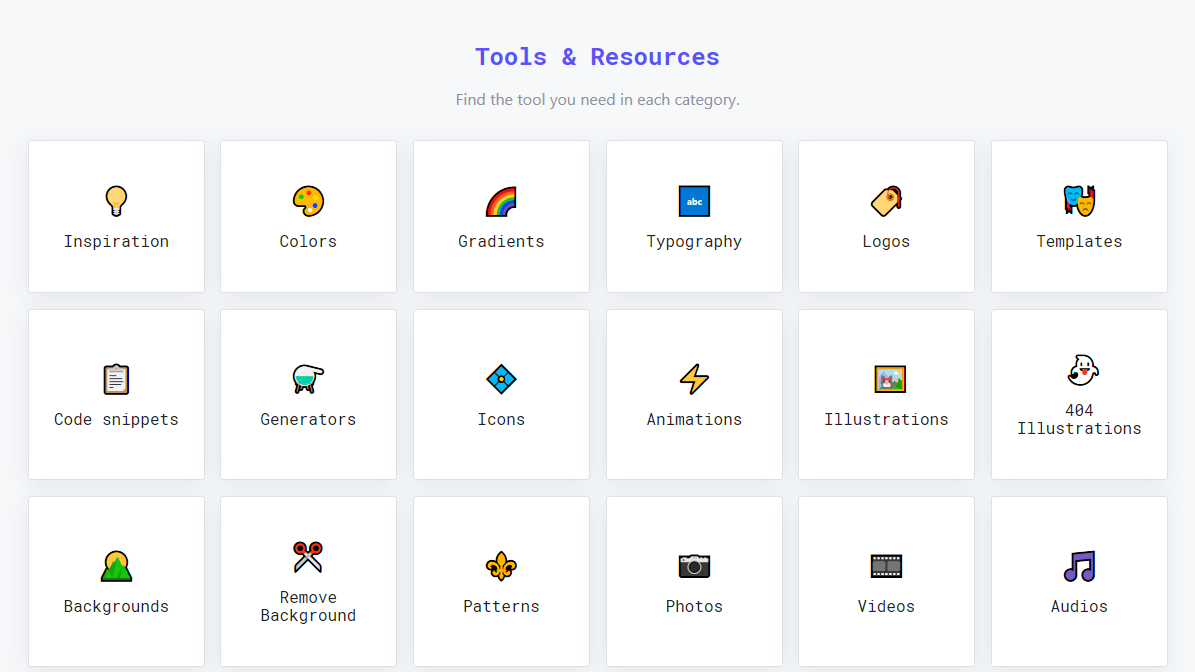Select the Code snippets label
This screenshot has height=672, width=1195.
click(x=116, y=420)
